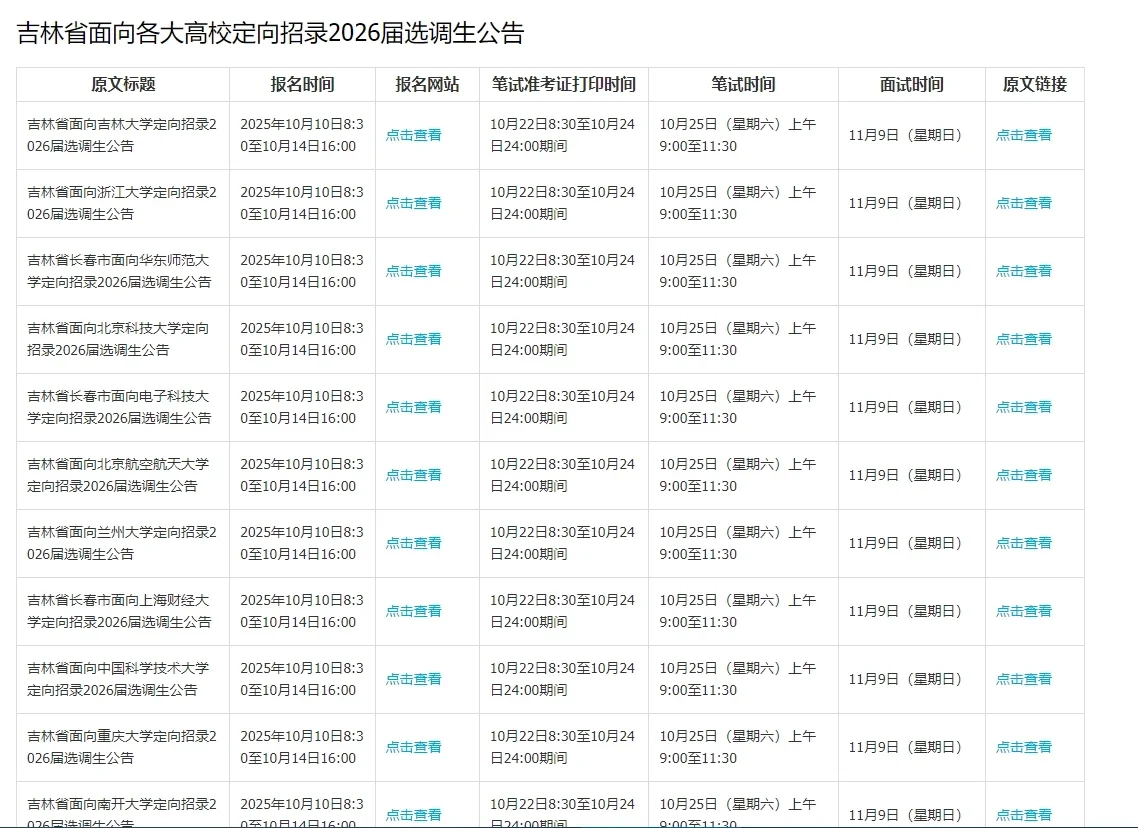Click 笔试准考证打印时间 cell in 吉林大学 row
Viewport: 1138px width, 828px height.
[562, 135]
